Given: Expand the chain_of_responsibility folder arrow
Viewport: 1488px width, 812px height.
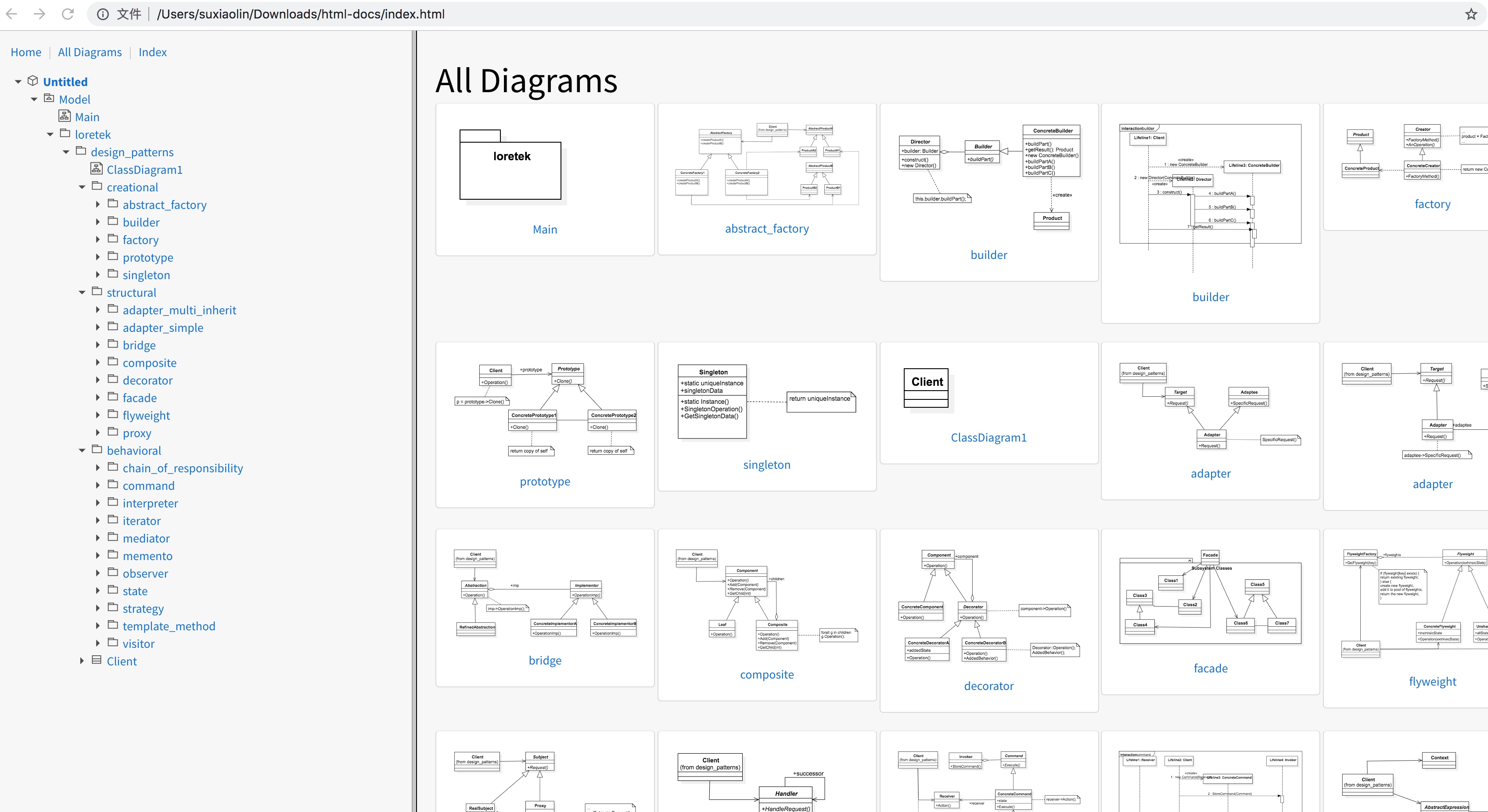Looking at the screenshot, I should point(97,468).
